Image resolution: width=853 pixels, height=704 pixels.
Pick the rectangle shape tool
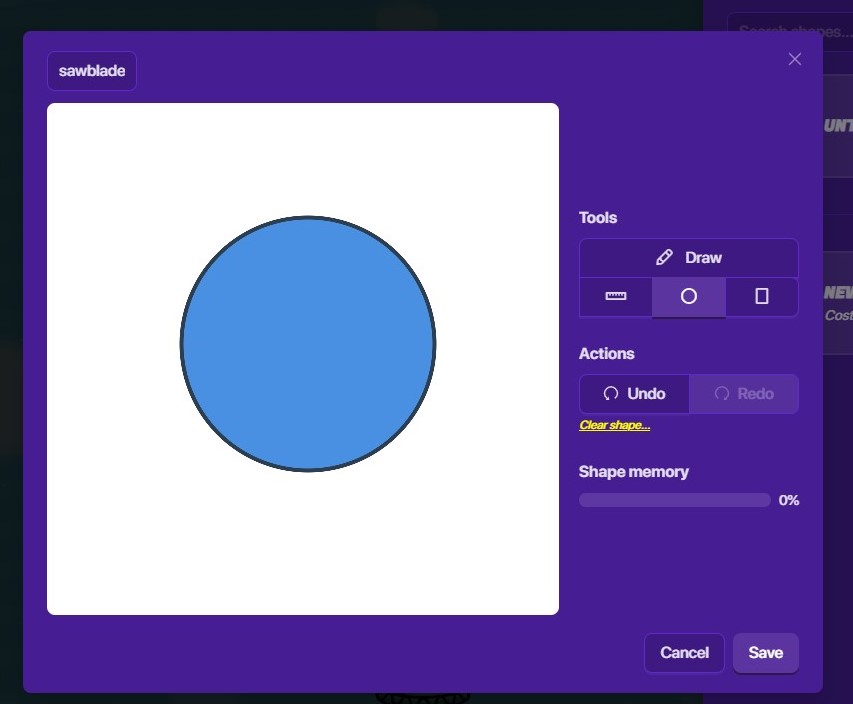[762, 297]
